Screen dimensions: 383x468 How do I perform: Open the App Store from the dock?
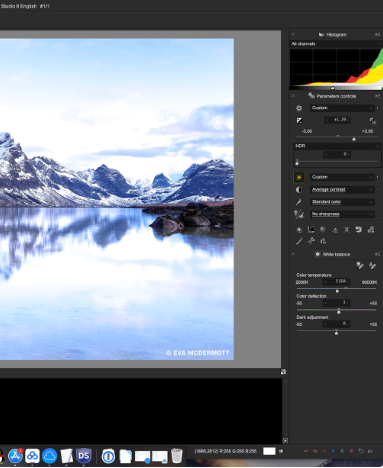[x=15, y=456]
